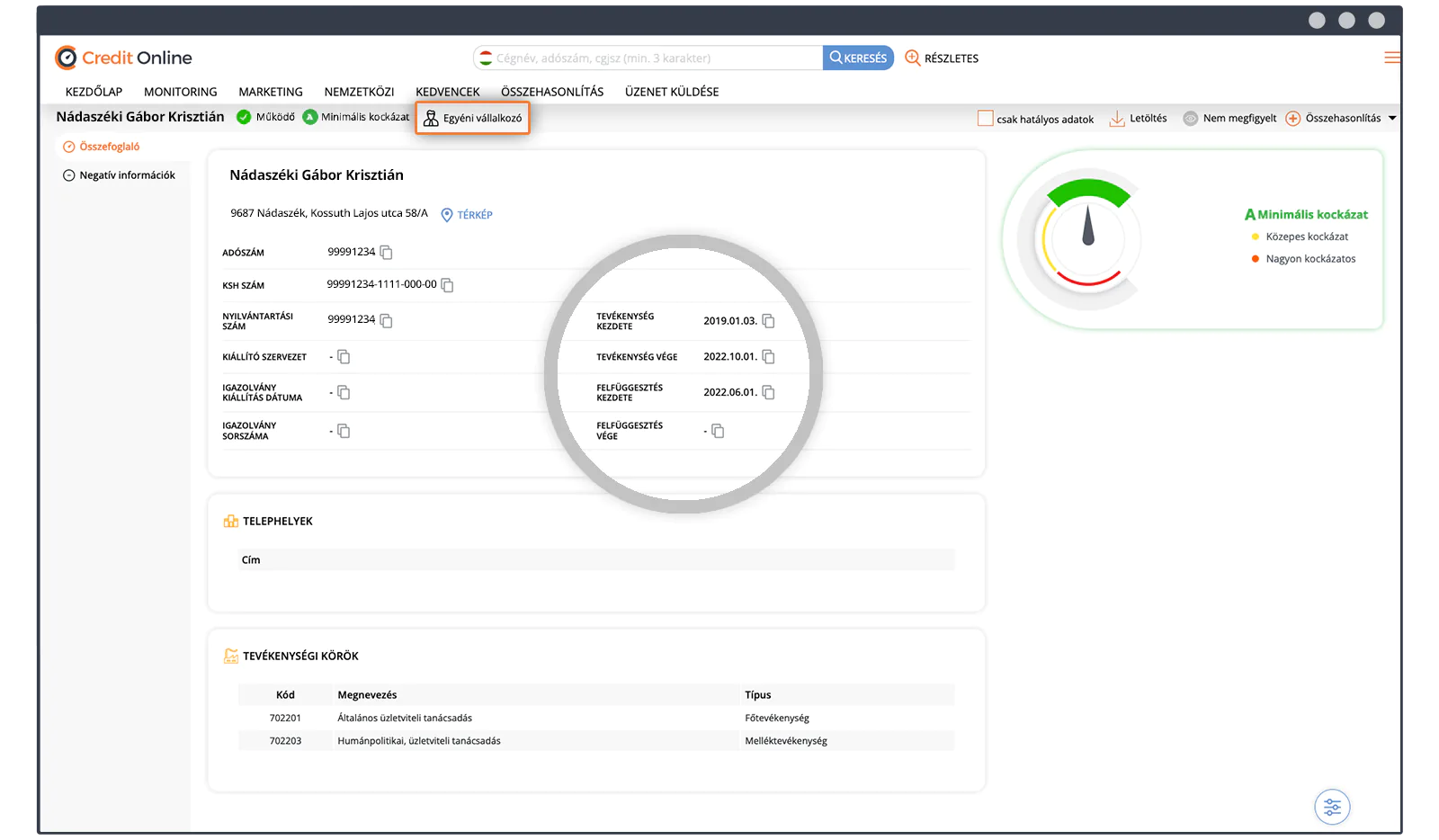Click the Credit Online logo
This screenshot has width=1439, height=840.
[124, 58]
